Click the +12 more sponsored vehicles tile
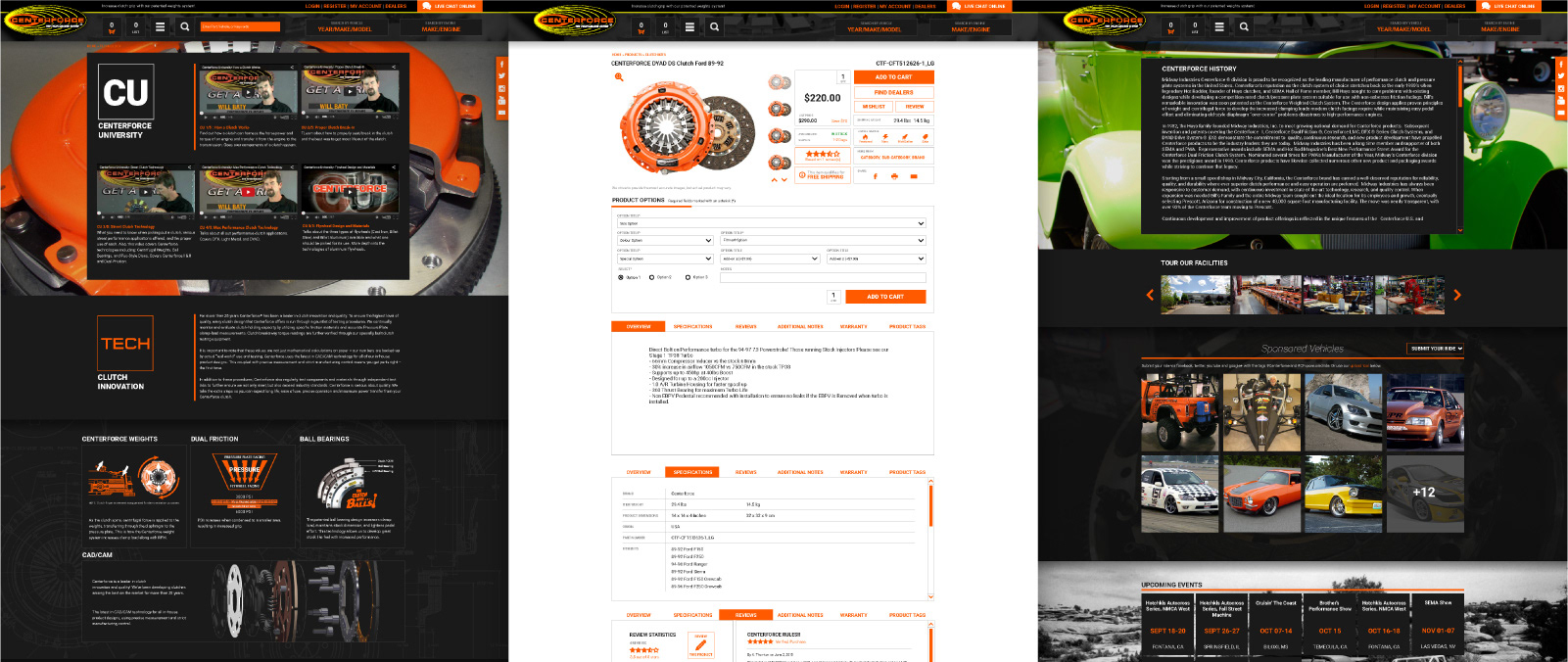This screenshot has height=662, width=1568. coord(1424,492)
